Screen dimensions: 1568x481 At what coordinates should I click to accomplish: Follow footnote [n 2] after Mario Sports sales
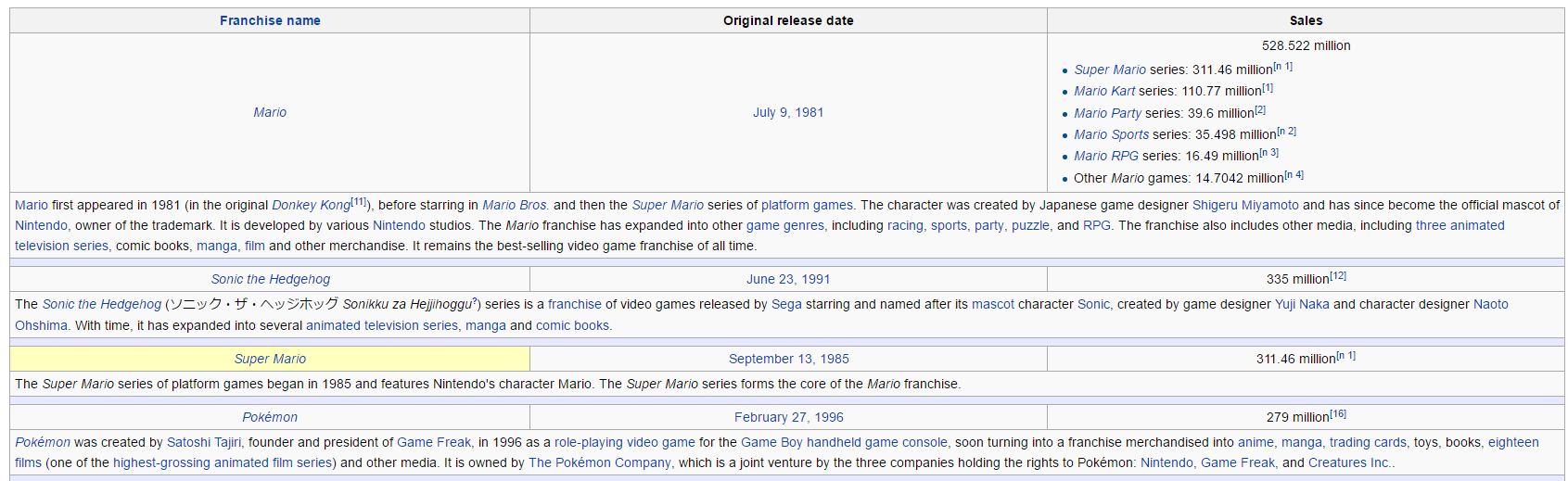click(1287, 132)
